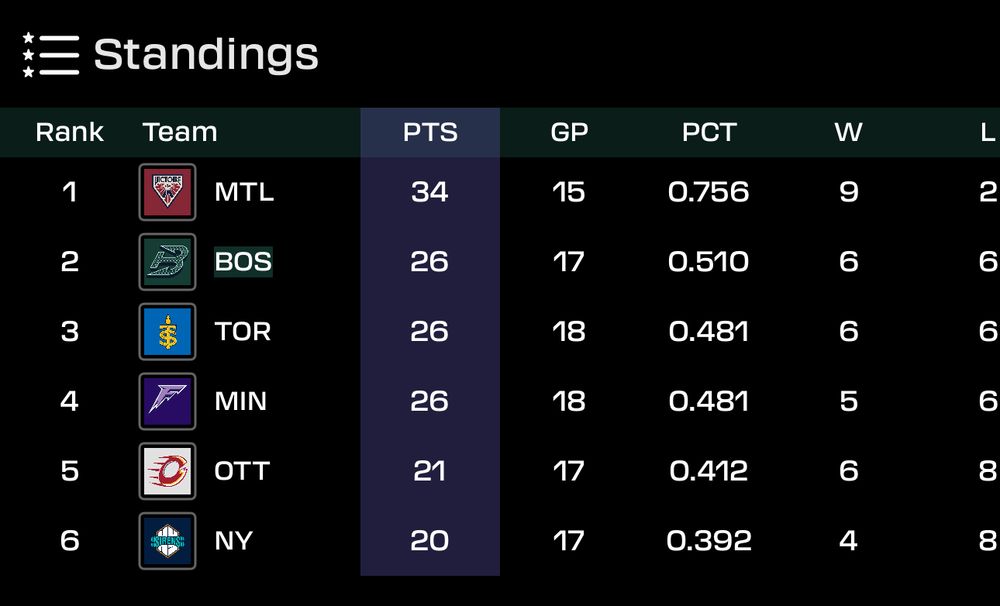The image size is (1000, 606).
Task: Click the OTT Charge team logo
Action: click(166, 471)
